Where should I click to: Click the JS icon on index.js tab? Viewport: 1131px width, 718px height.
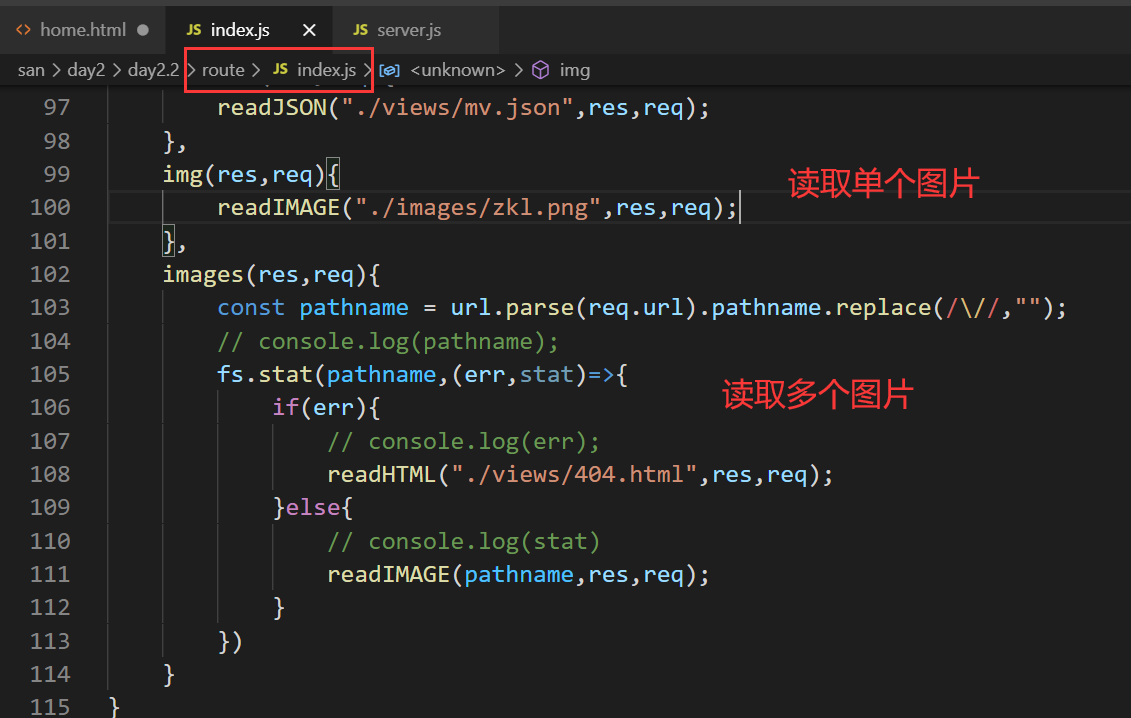(193, 30)
